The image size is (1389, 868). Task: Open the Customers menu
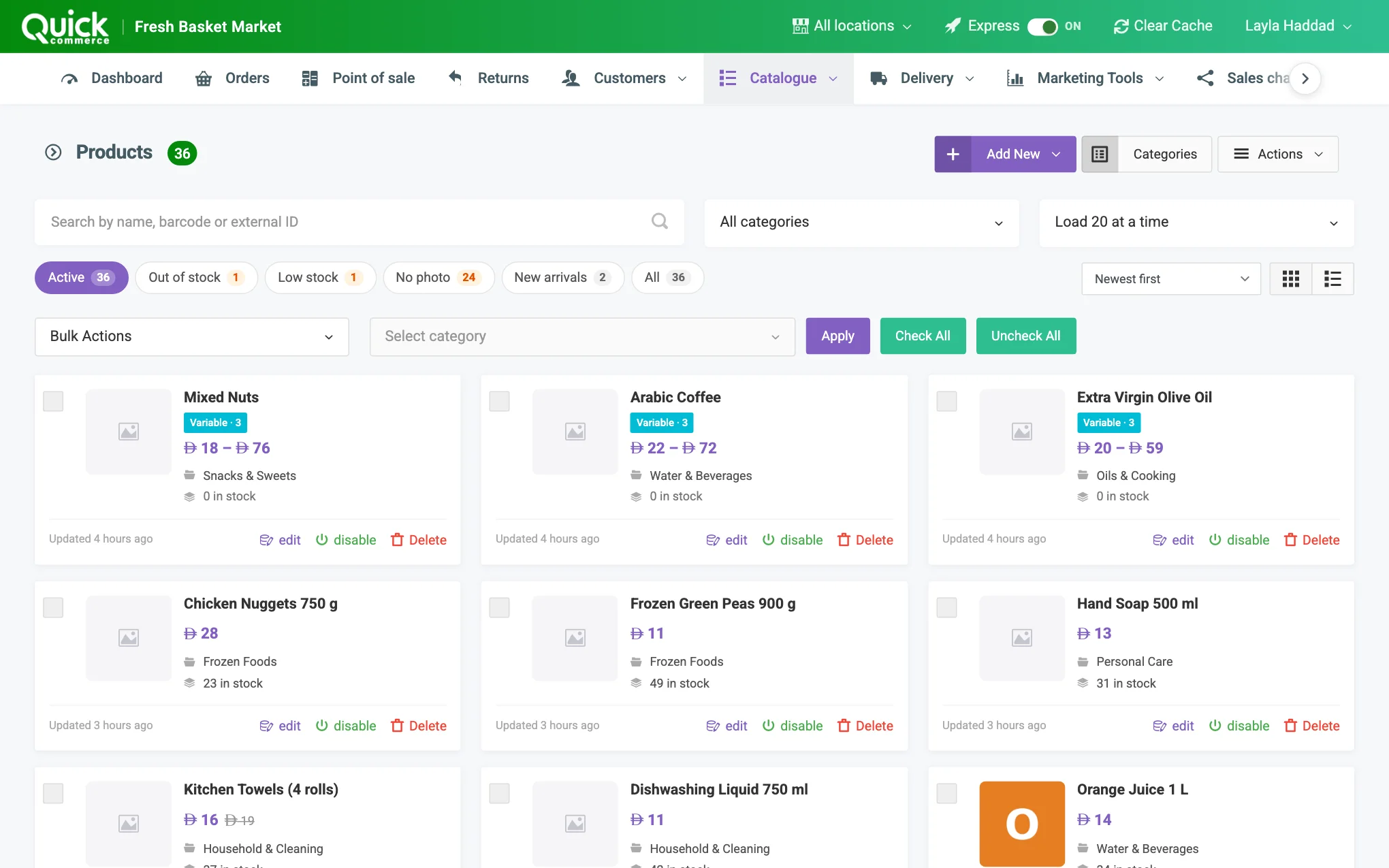point(624,78)
